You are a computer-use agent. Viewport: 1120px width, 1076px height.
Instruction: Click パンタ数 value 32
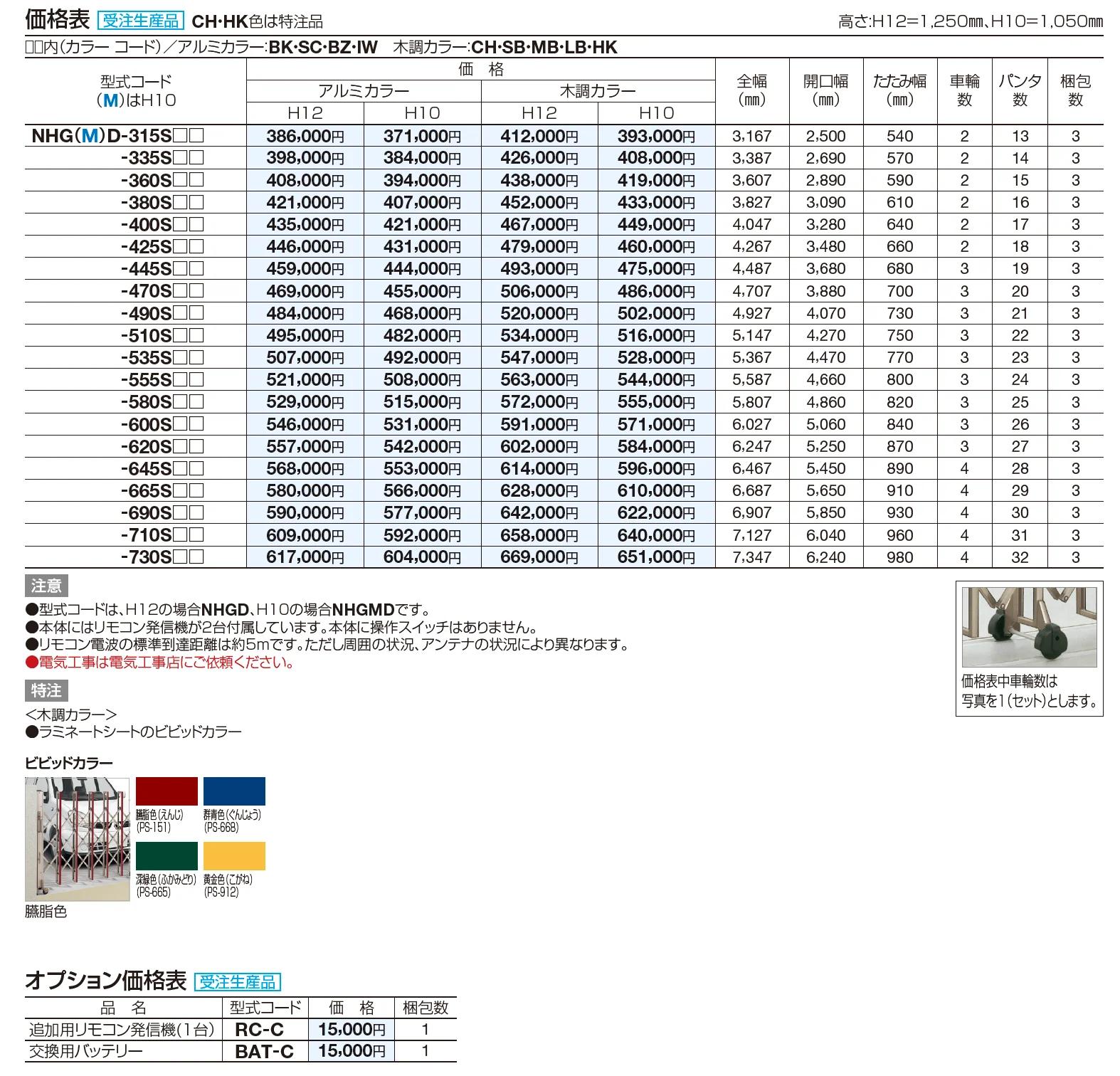[1020, 557]
